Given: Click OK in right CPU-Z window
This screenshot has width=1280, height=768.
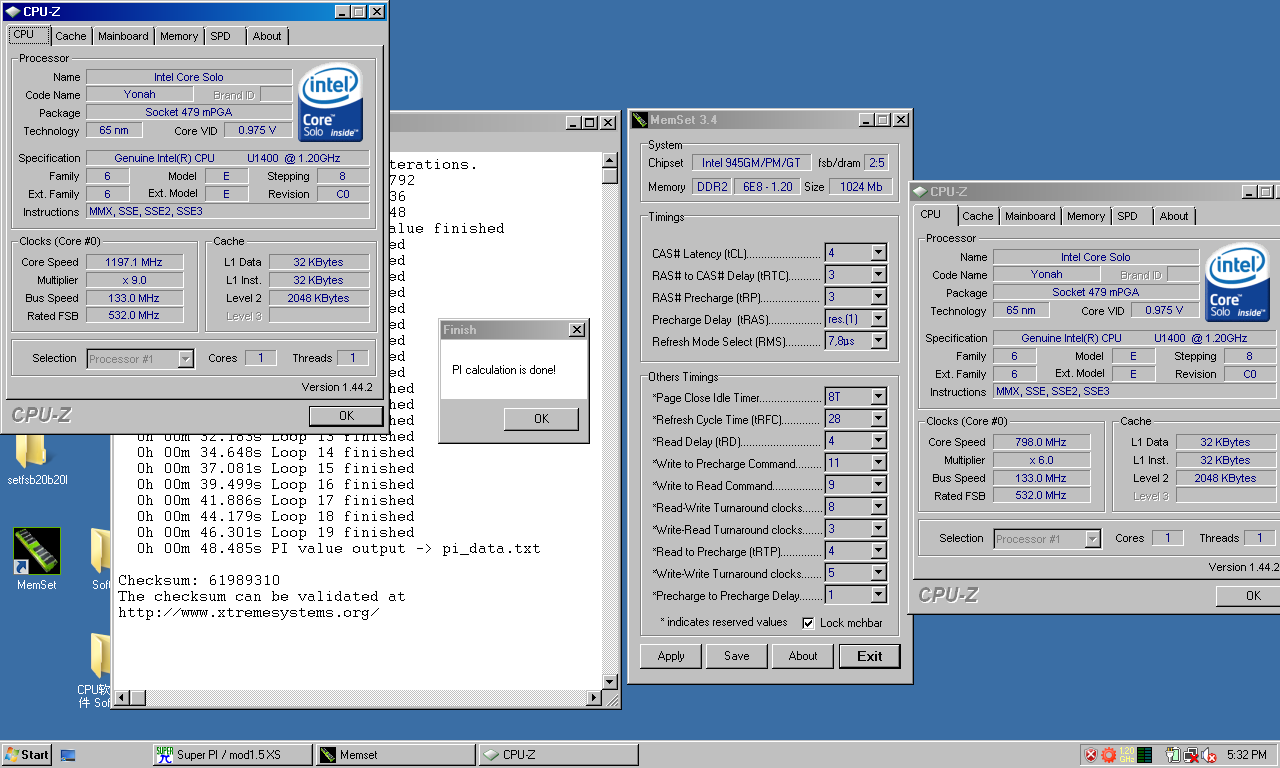Looking at the screenshot, I should point(1248,596).
